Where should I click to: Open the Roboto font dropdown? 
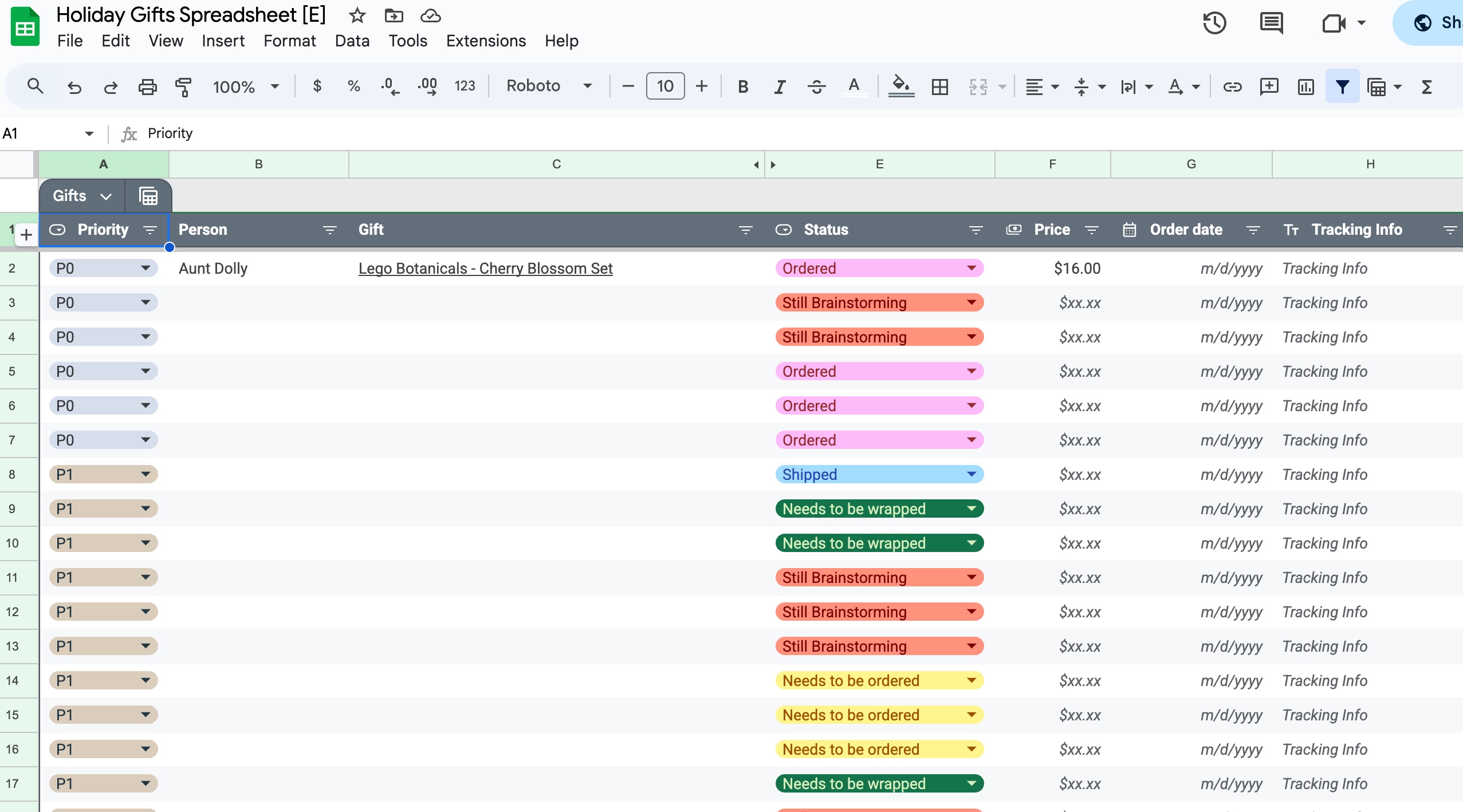tap(548, 86)
